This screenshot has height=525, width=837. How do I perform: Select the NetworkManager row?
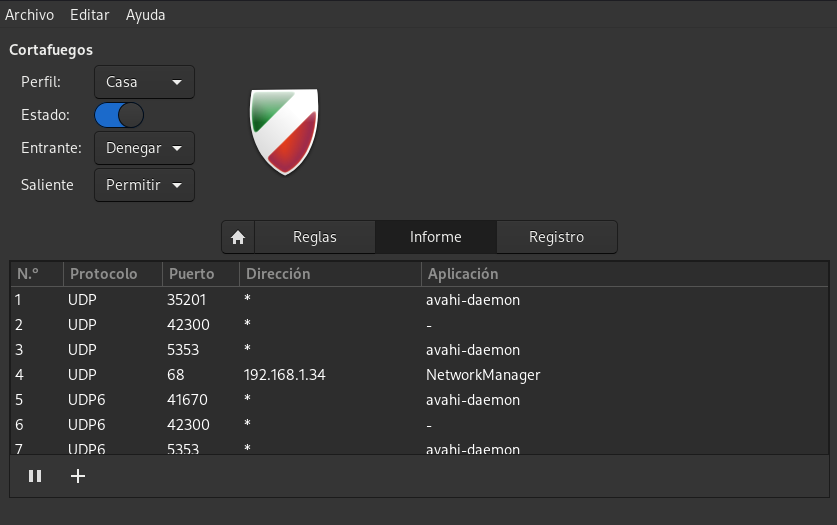point(419,375)
